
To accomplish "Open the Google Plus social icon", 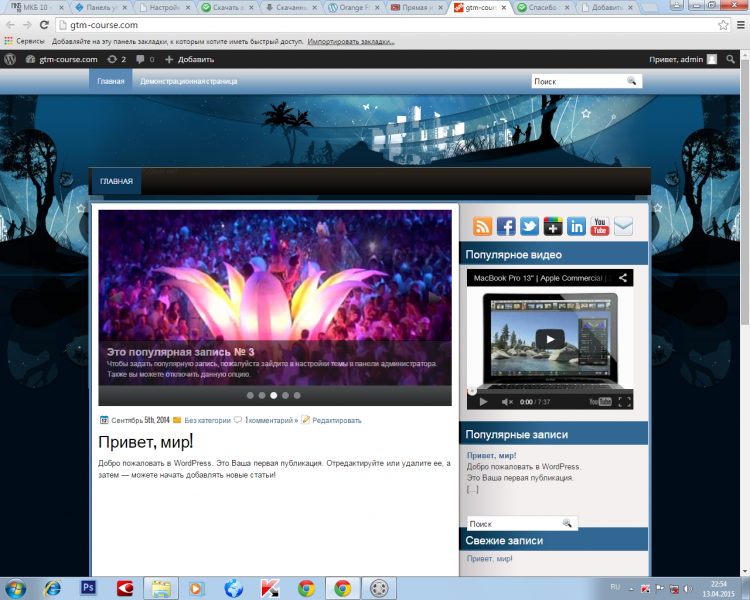I will (x=553, y=226).
